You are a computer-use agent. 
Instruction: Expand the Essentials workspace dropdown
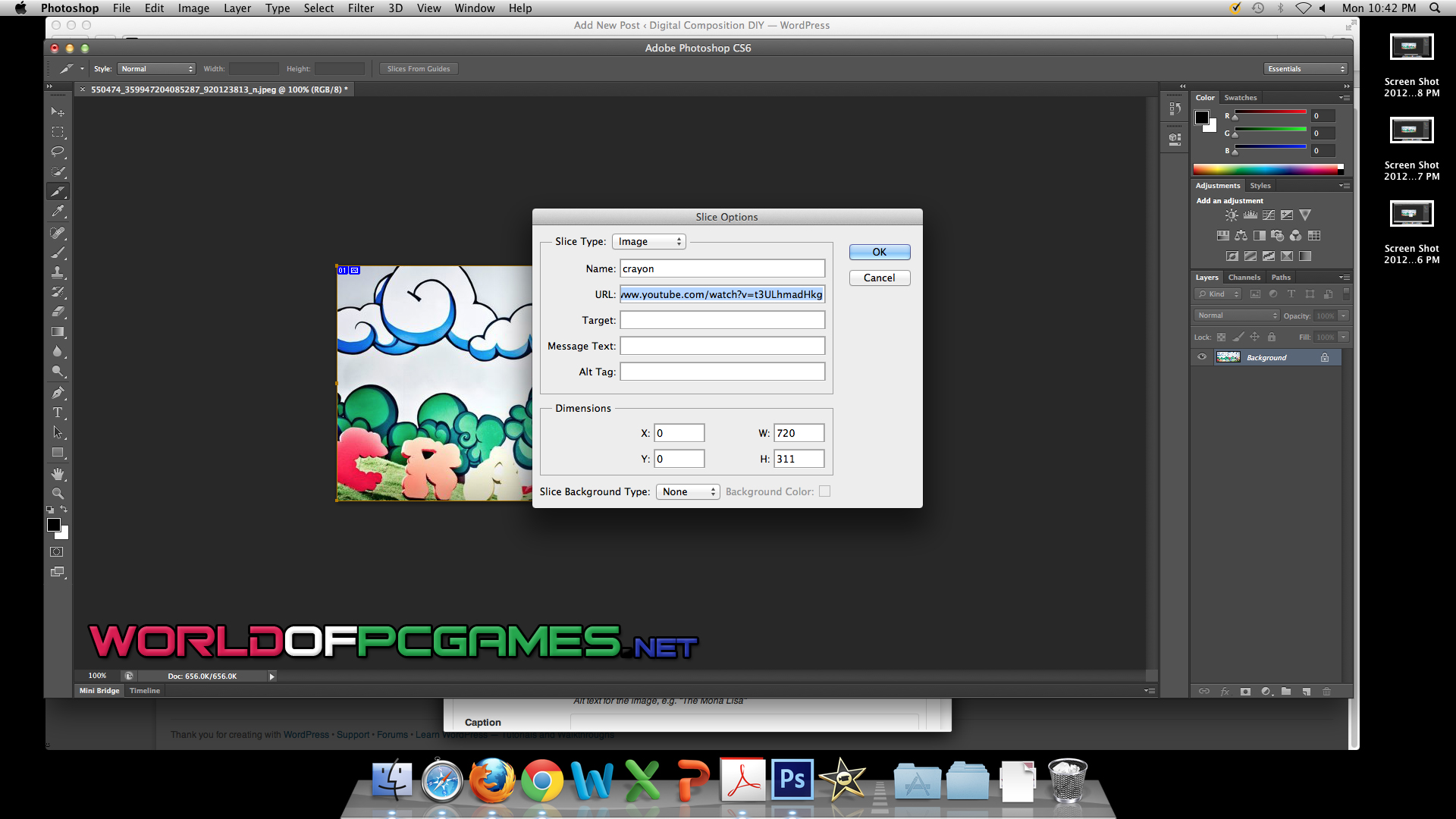tap(1305, 69)
